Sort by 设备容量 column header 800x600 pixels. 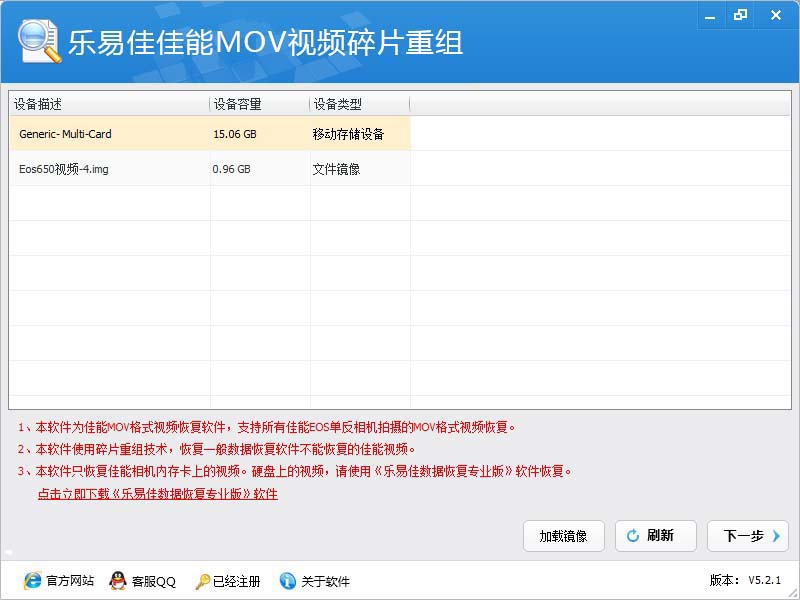click(259, 104)
